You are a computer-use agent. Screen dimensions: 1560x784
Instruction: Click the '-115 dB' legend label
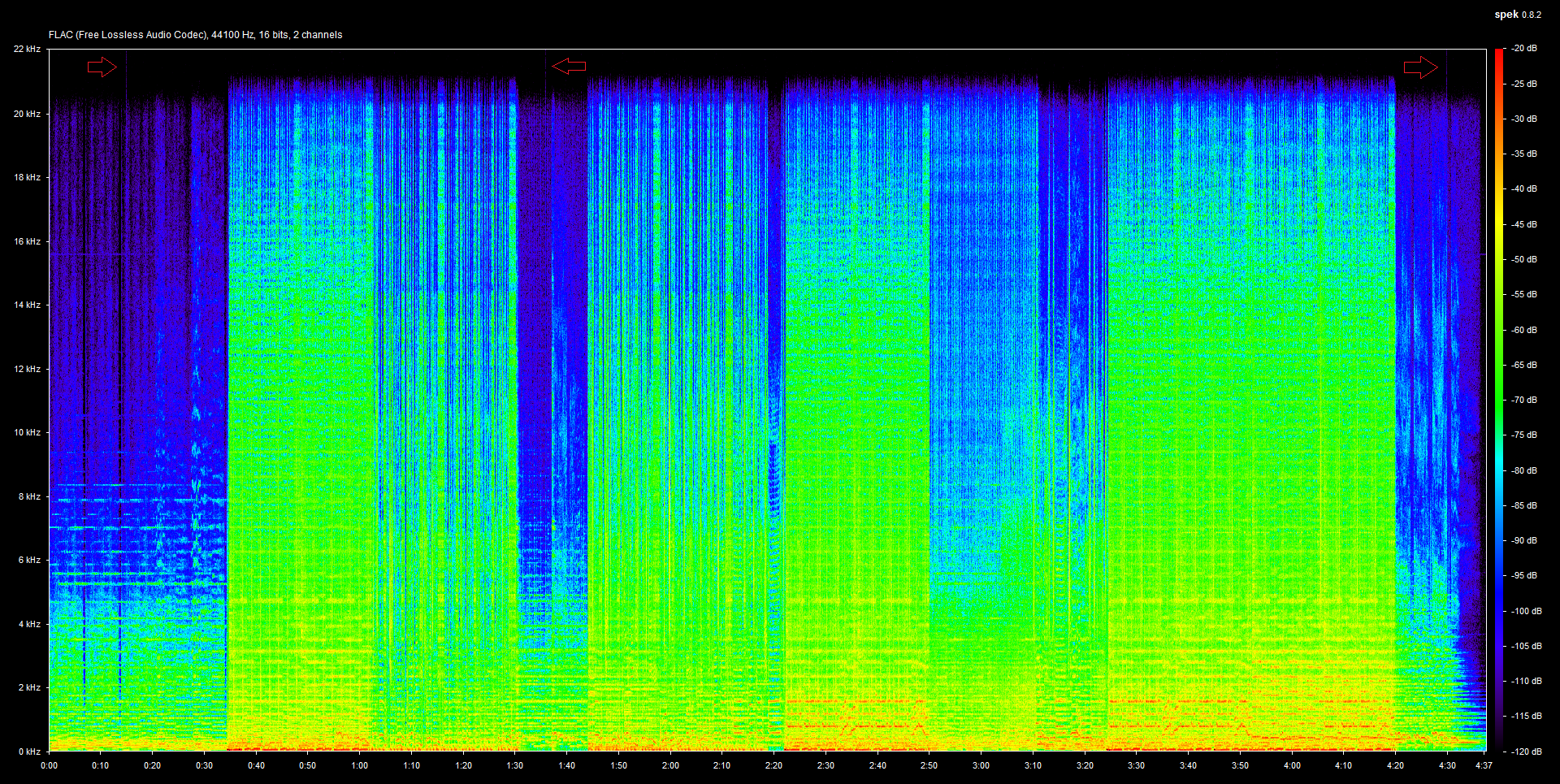click(x=1527, y=716)
